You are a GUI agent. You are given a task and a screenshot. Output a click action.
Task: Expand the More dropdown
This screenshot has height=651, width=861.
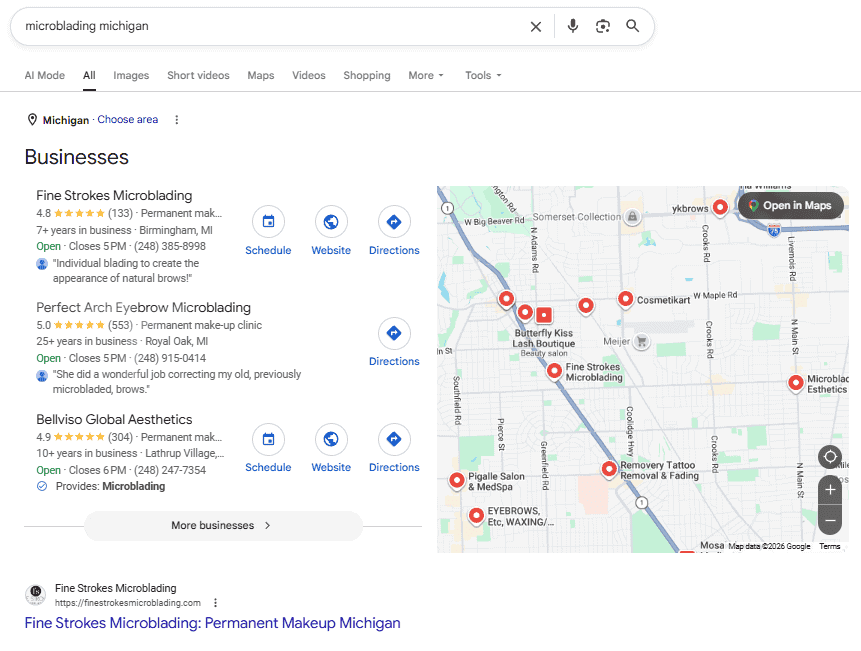click(426, 75)
